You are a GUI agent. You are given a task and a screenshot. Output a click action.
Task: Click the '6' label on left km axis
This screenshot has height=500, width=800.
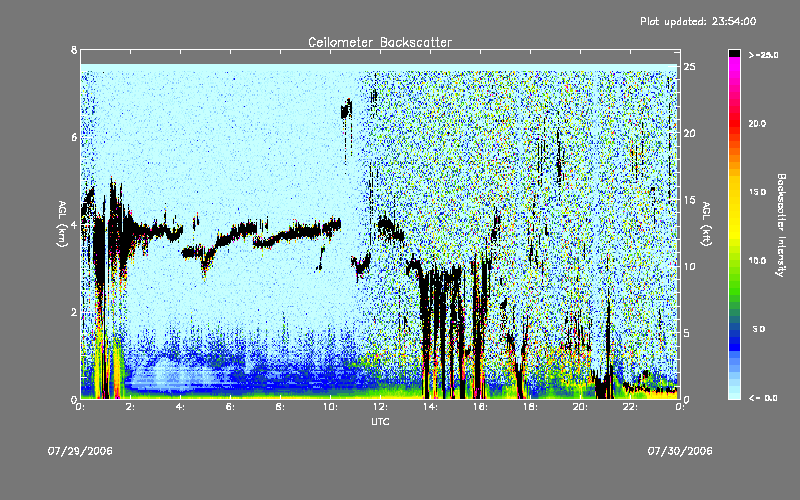coord(74,137)
